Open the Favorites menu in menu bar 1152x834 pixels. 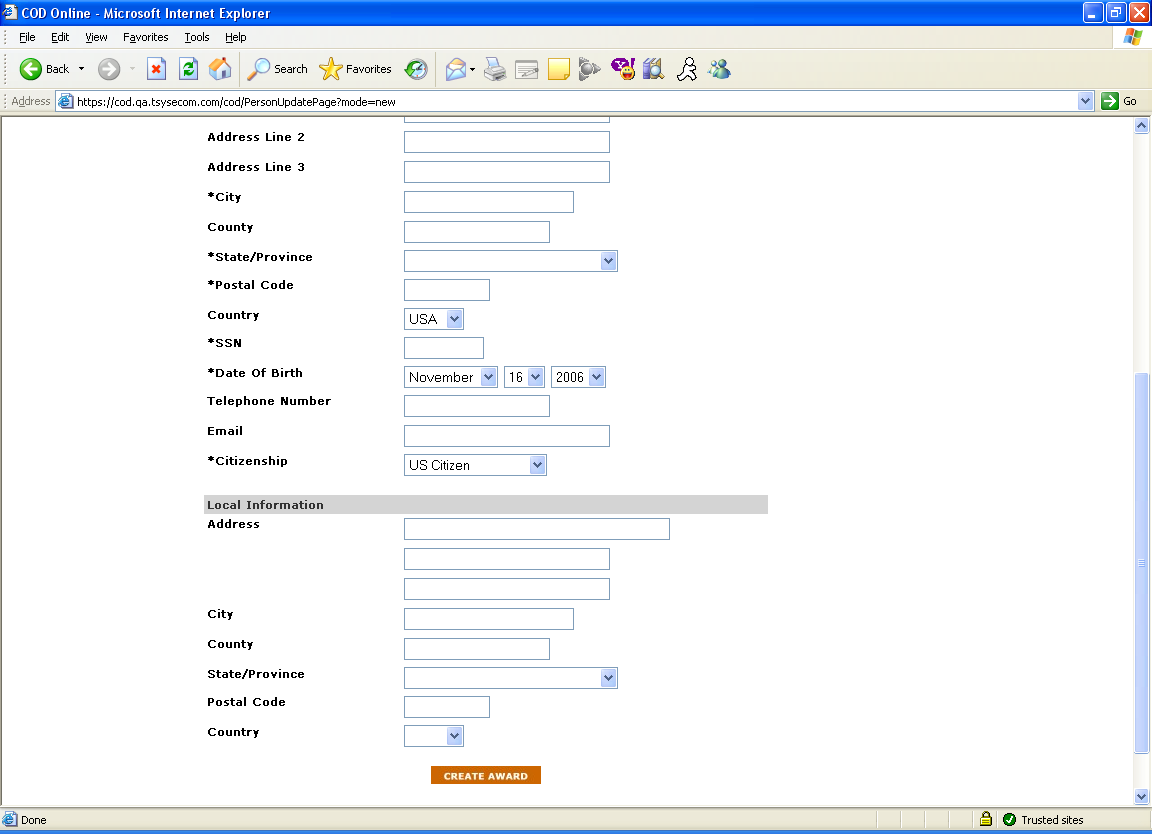click(146, 37)
